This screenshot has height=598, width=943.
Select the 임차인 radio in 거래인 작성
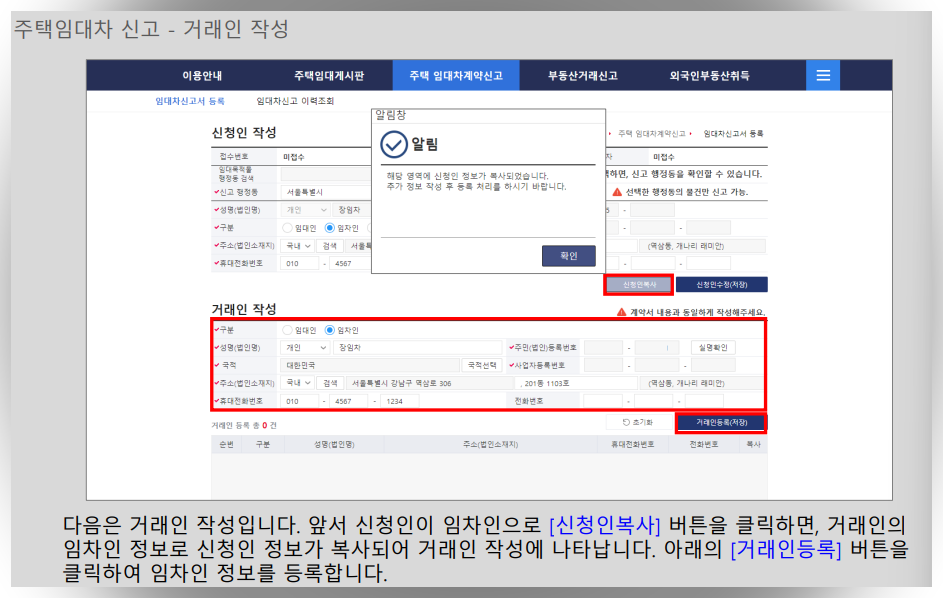pos(329,327)
